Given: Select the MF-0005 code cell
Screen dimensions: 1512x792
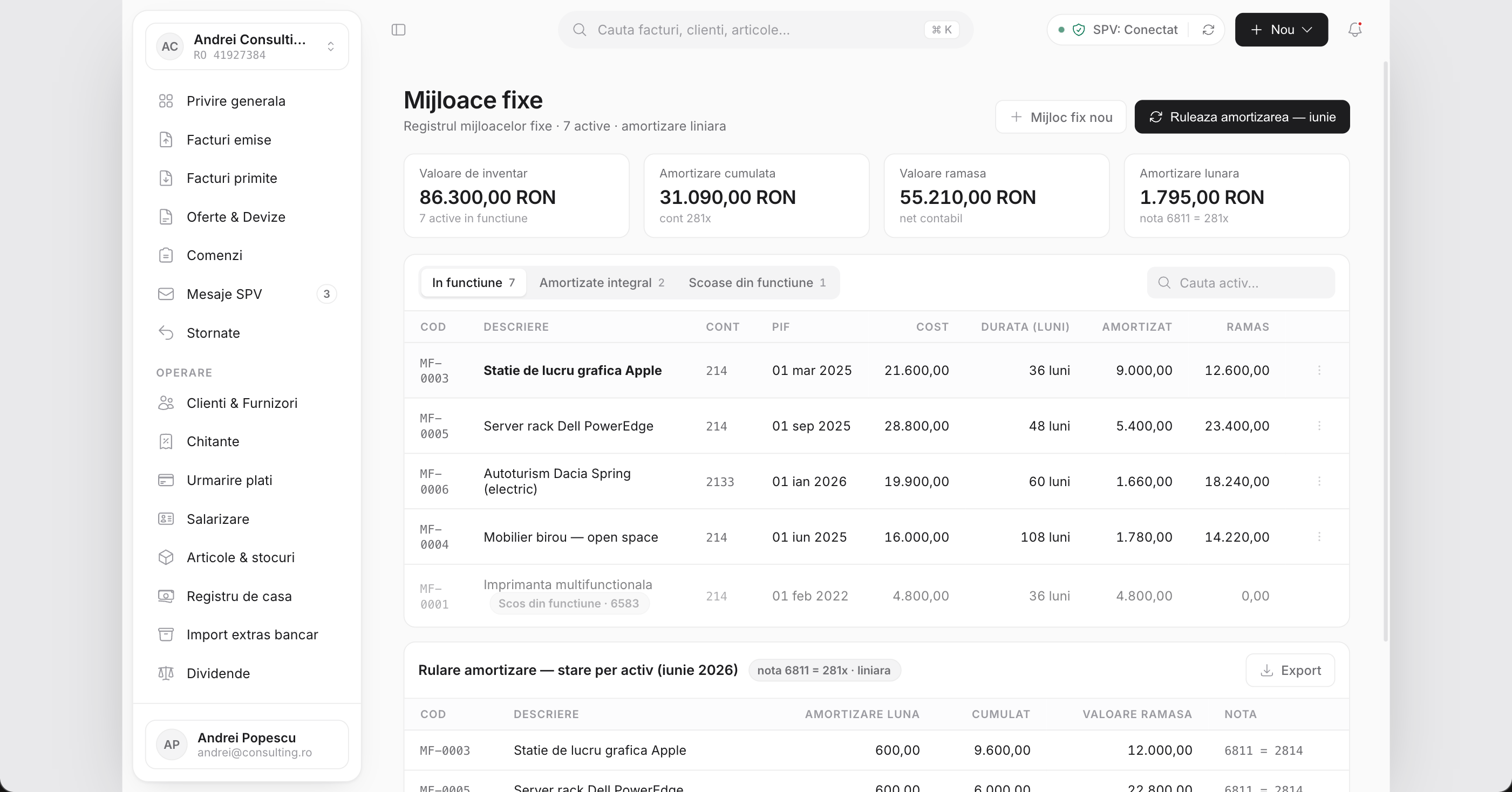Looking at the screenshot, I should click(x=434, y=426).
